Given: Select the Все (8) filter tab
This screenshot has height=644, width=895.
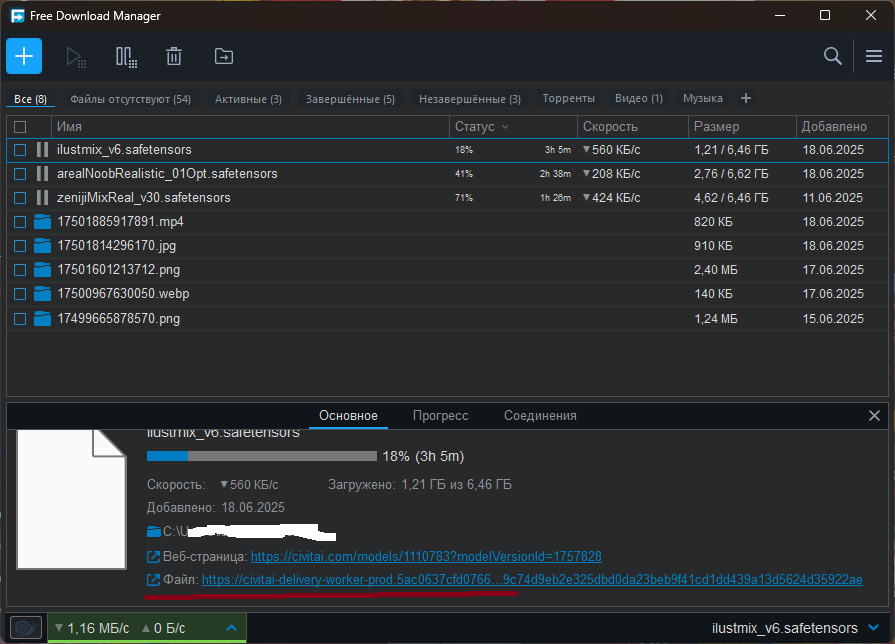Looking at the screenshot, I should pyautogui.click(x=30, y=99).
